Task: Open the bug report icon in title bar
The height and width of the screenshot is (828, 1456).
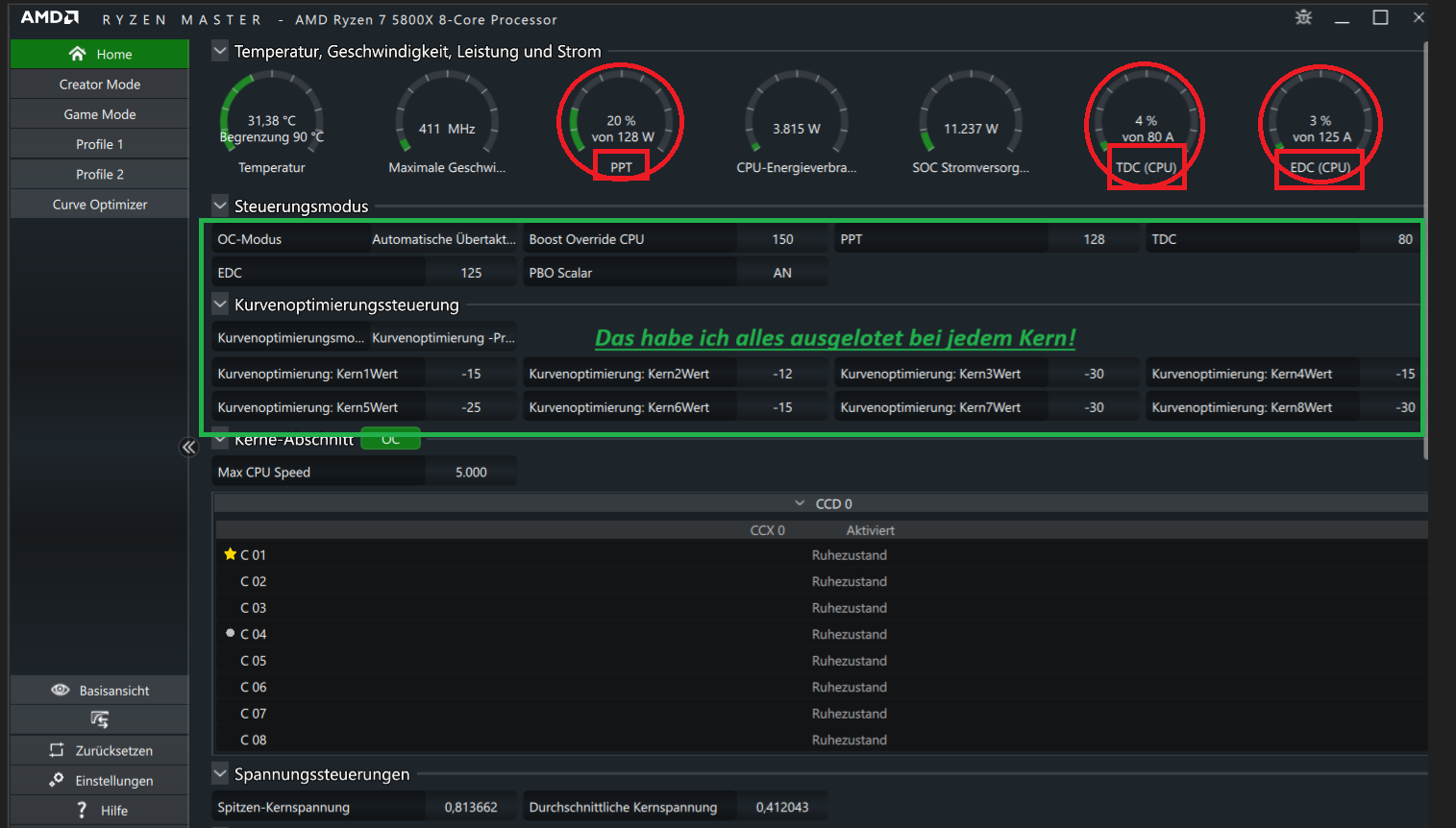Action: (x=1303, y=17)
